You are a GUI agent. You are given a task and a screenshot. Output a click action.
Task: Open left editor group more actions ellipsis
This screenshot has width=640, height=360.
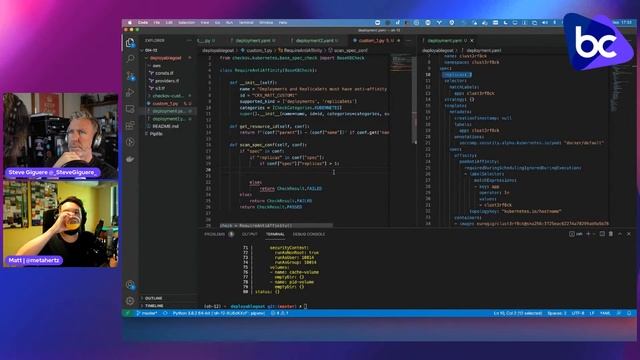coord(409,41)
